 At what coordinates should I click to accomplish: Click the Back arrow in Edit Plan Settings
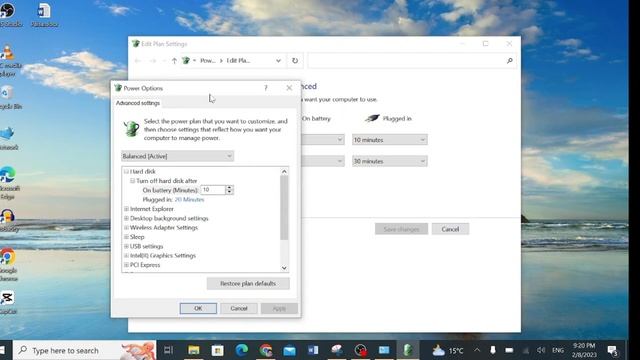tap(138, 61)
